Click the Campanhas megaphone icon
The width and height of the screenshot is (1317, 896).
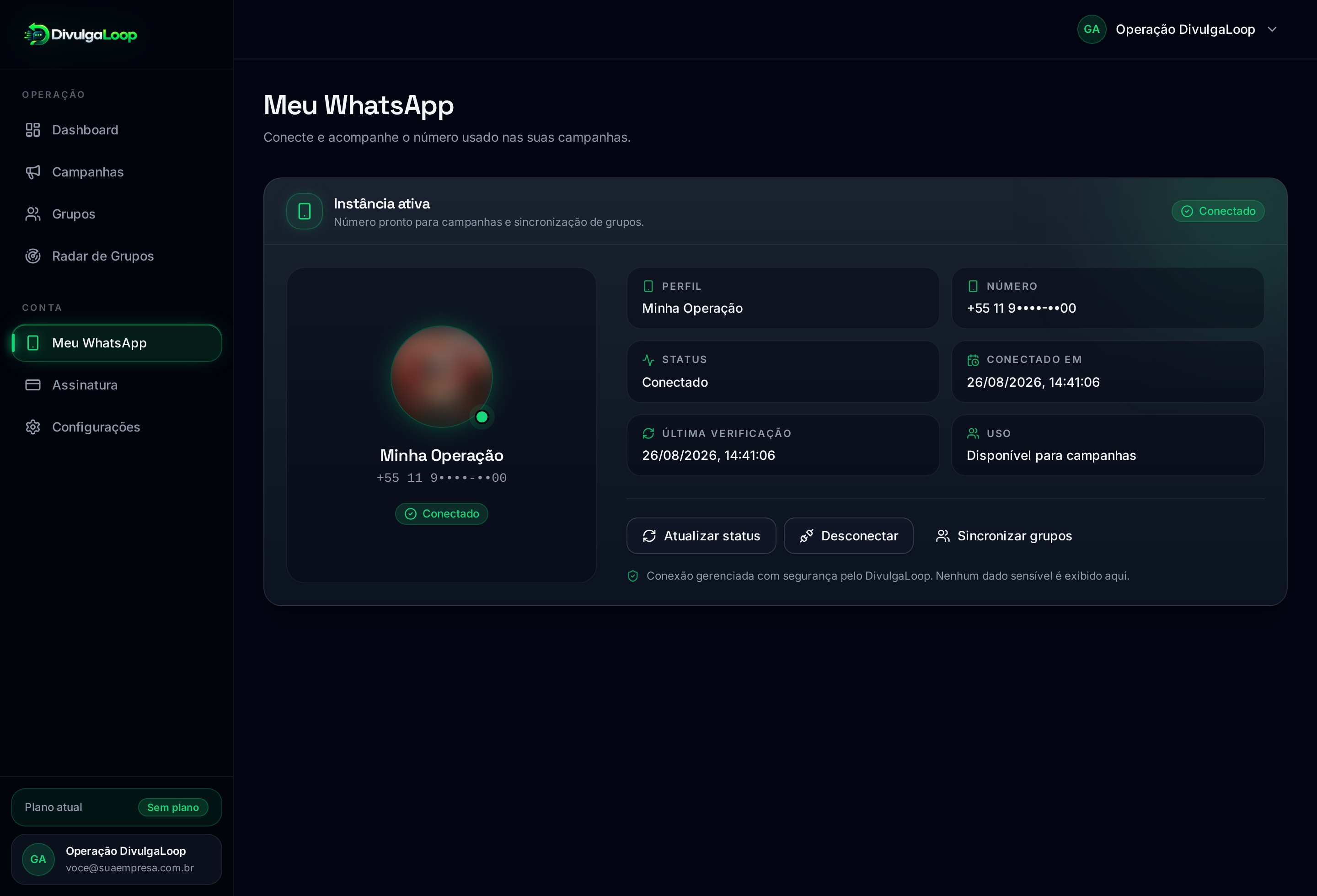33,171
